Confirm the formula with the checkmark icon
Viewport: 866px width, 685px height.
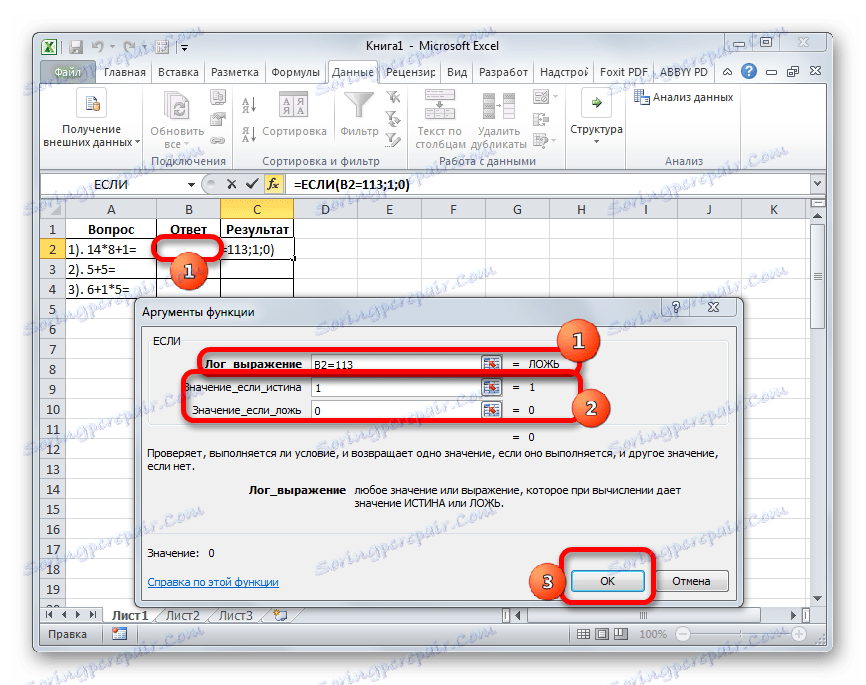pyautogui.click(x=252, y=184)
